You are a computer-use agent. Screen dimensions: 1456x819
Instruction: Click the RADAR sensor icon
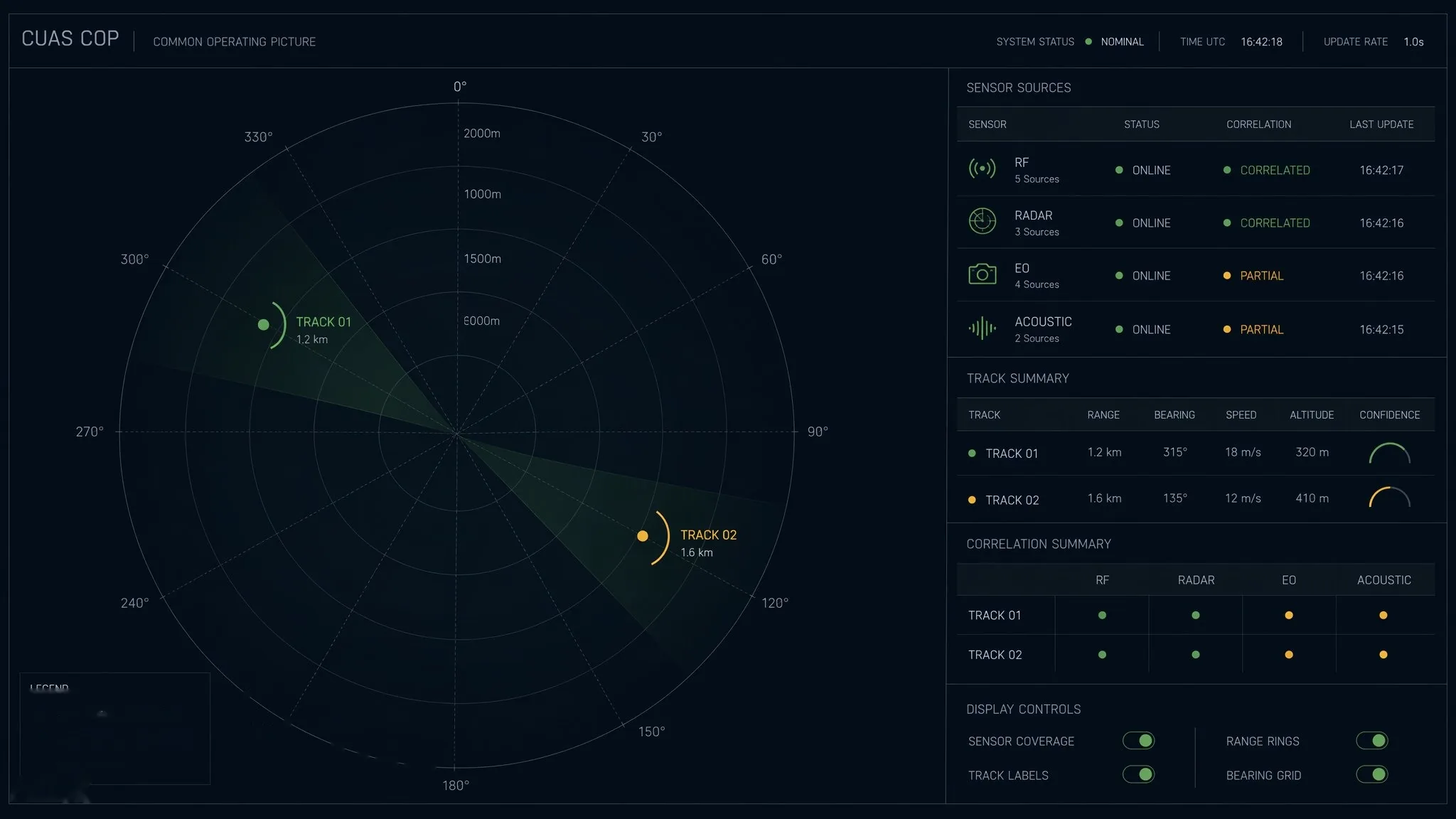[982, 221]
